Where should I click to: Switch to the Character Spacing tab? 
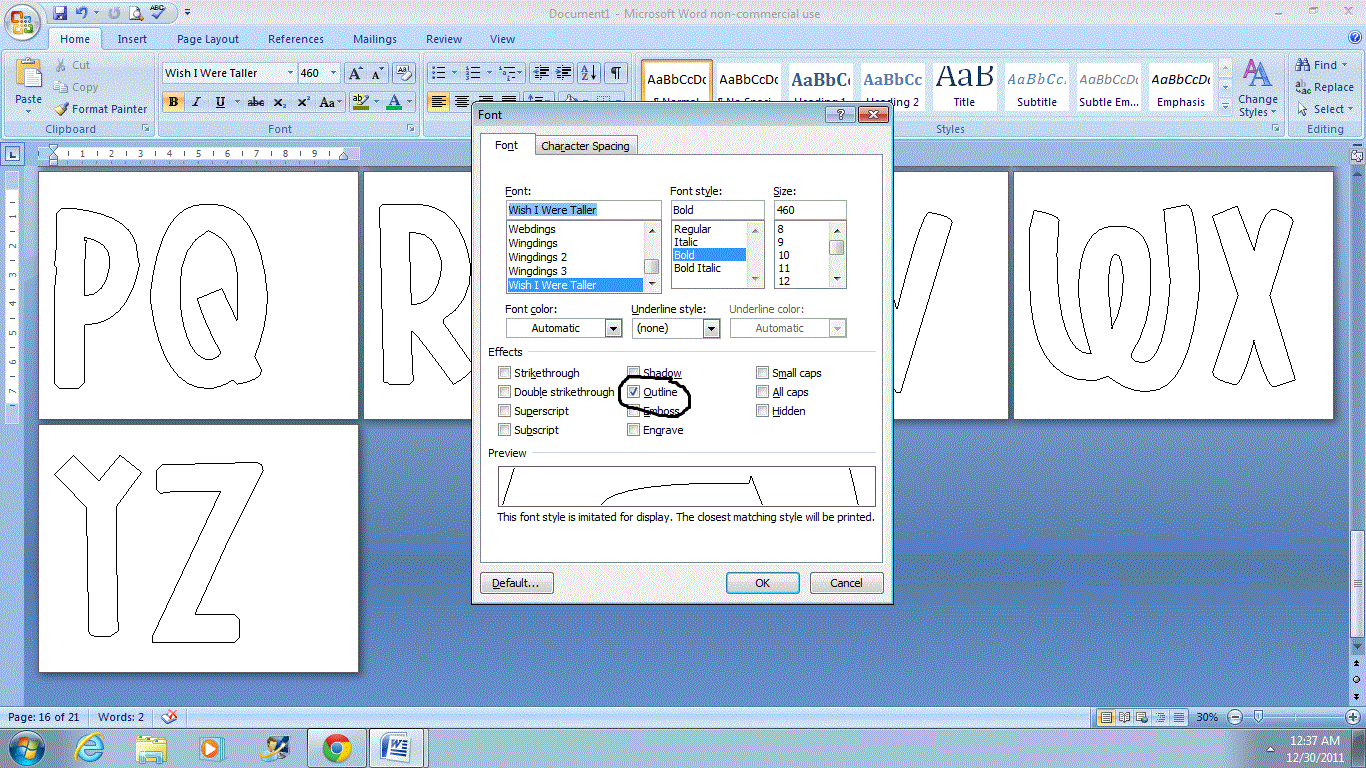(585, 146)
